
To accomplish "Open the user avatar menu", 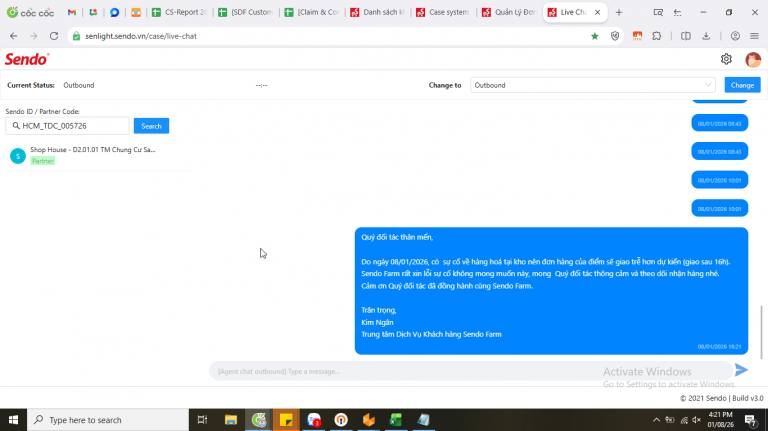I will click(x=753, y=60).
